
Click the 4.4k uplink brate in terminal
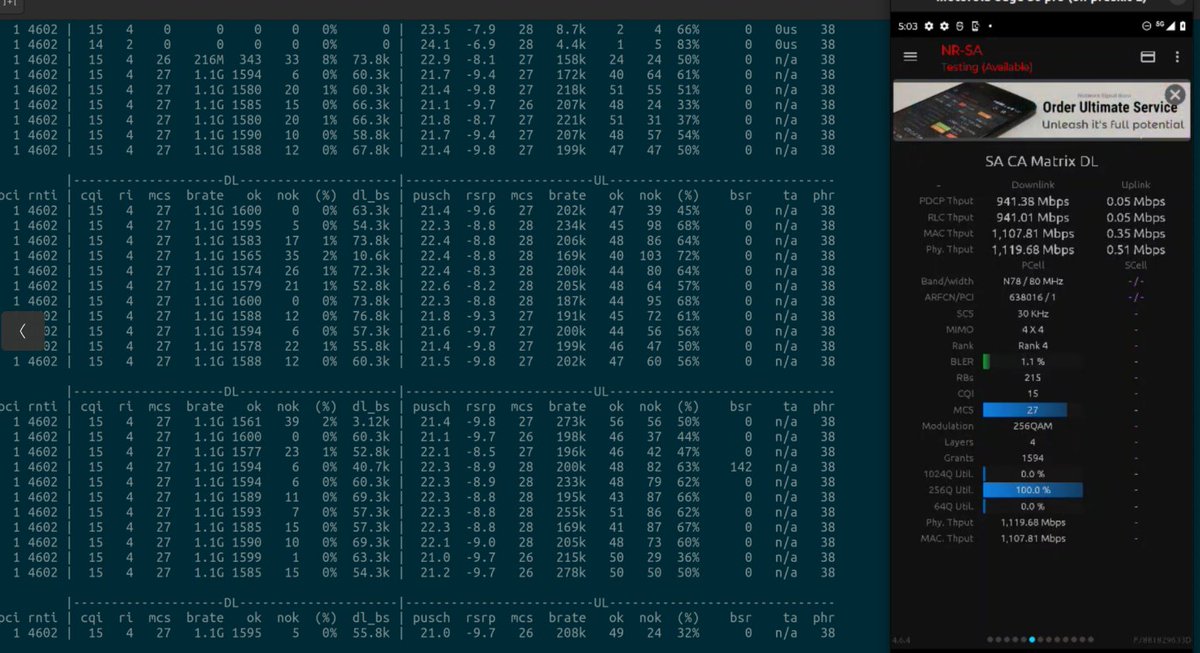tap(572, 45)
